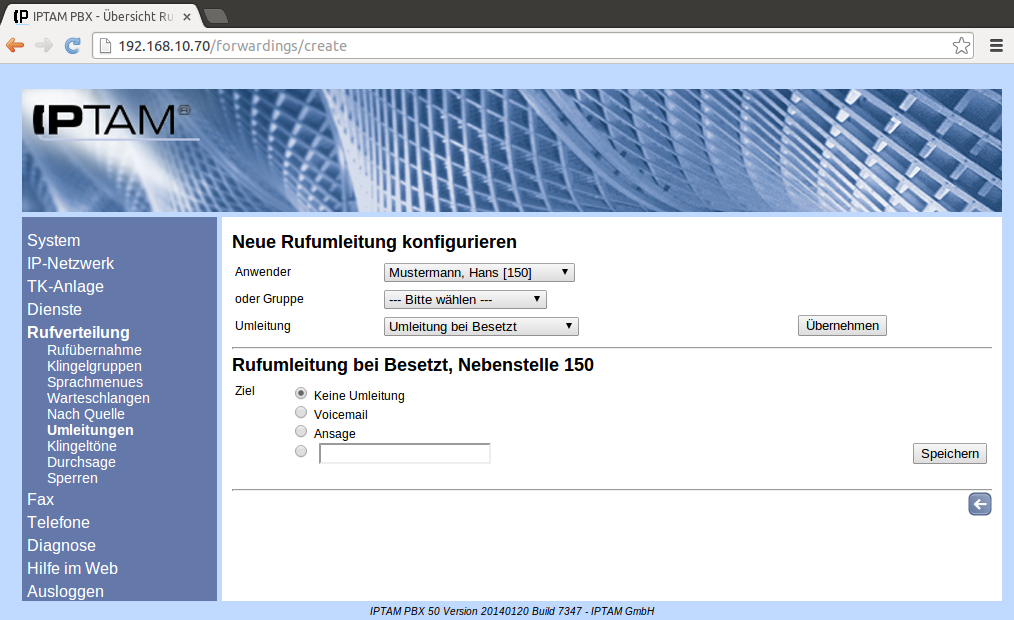
Task: Close the IPTAM PBX browser tab
Action: [187, 17]
